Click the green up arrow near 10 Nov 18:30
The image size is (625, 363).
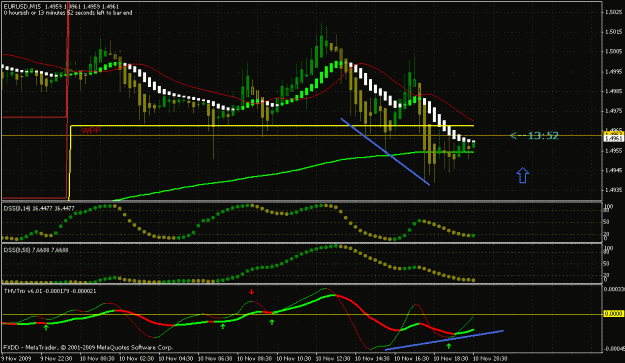click(x=449, y=346)
